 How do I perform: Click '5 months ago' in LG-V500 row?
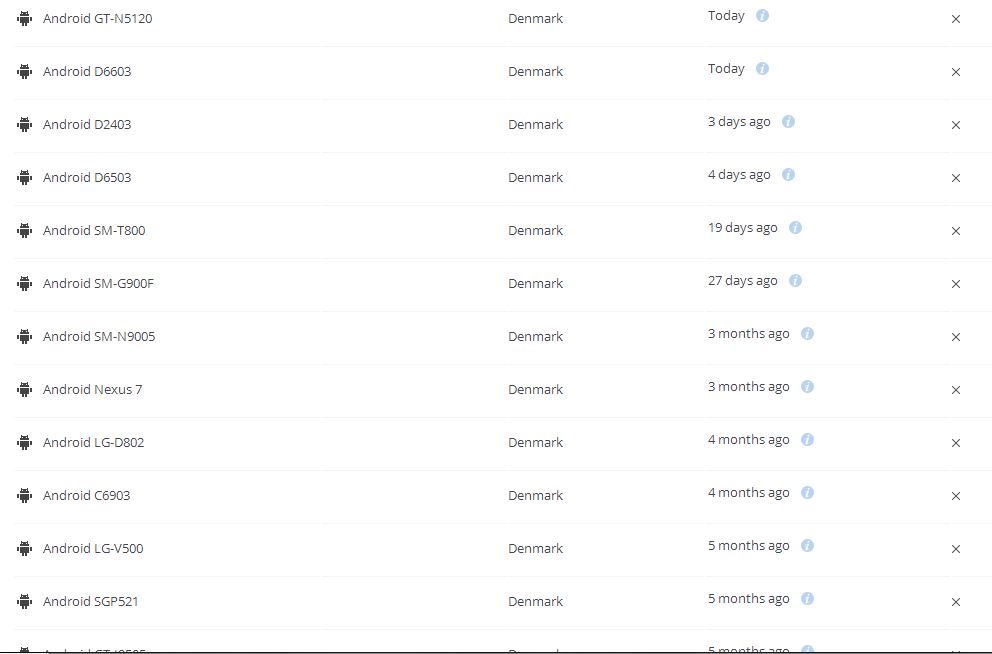748,545
